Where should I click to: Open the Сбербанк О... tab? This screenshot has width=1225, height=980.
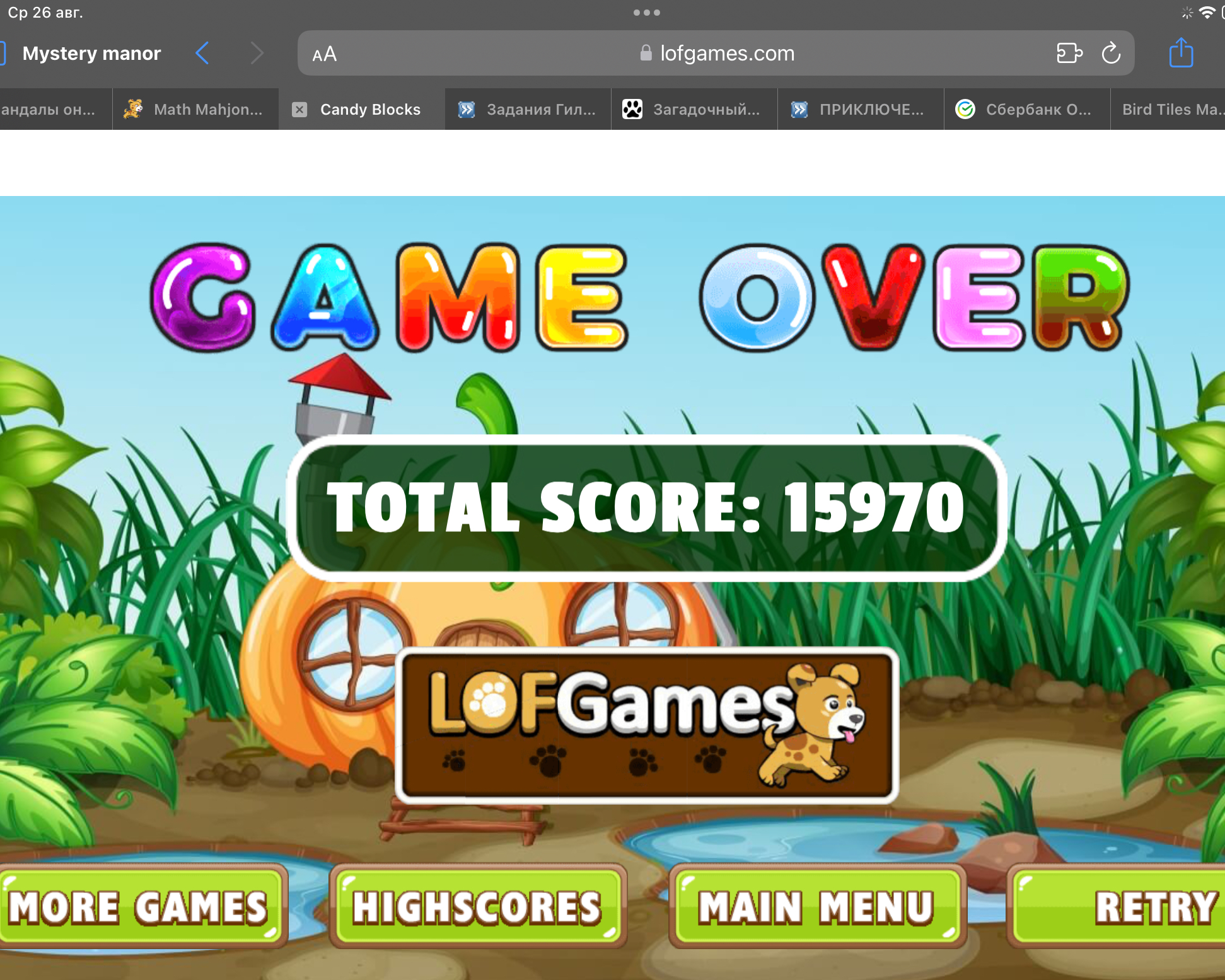click(x=1027, y=109)
